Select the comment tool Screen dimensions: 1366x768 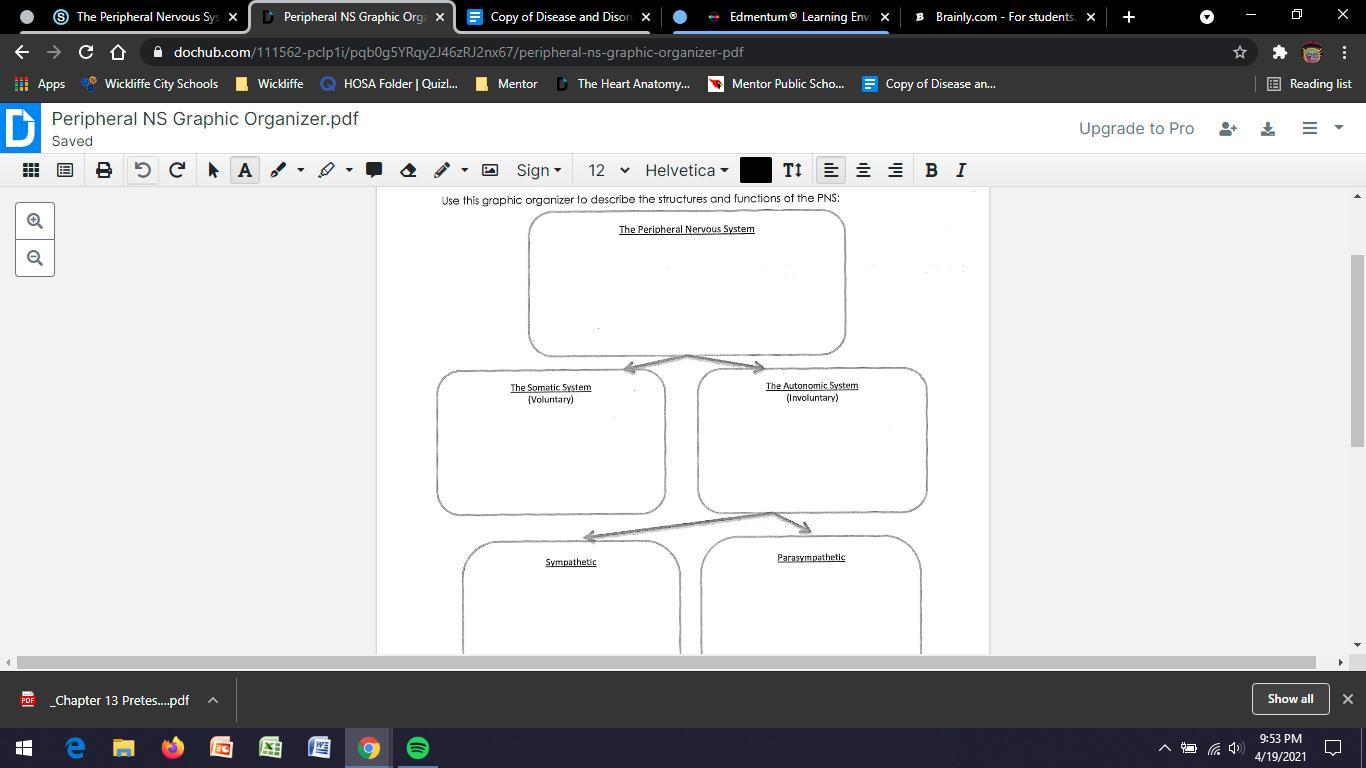374,170
